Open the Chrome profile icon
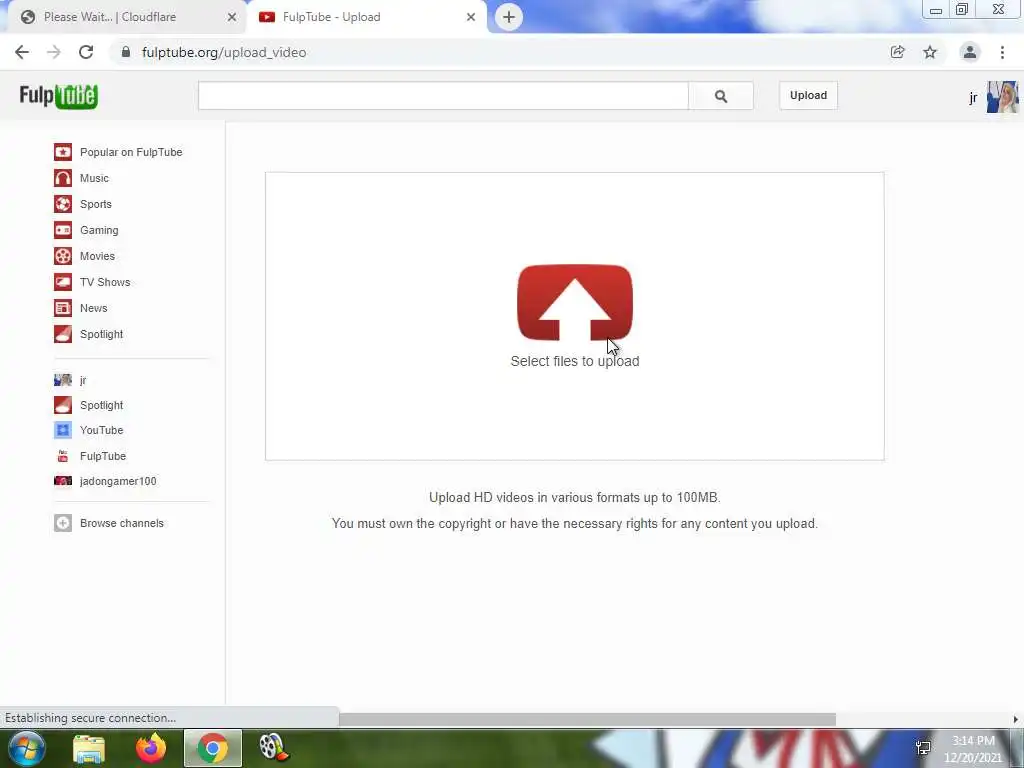The height and width of the screenshot is (768, 1024). click(970, 52)
